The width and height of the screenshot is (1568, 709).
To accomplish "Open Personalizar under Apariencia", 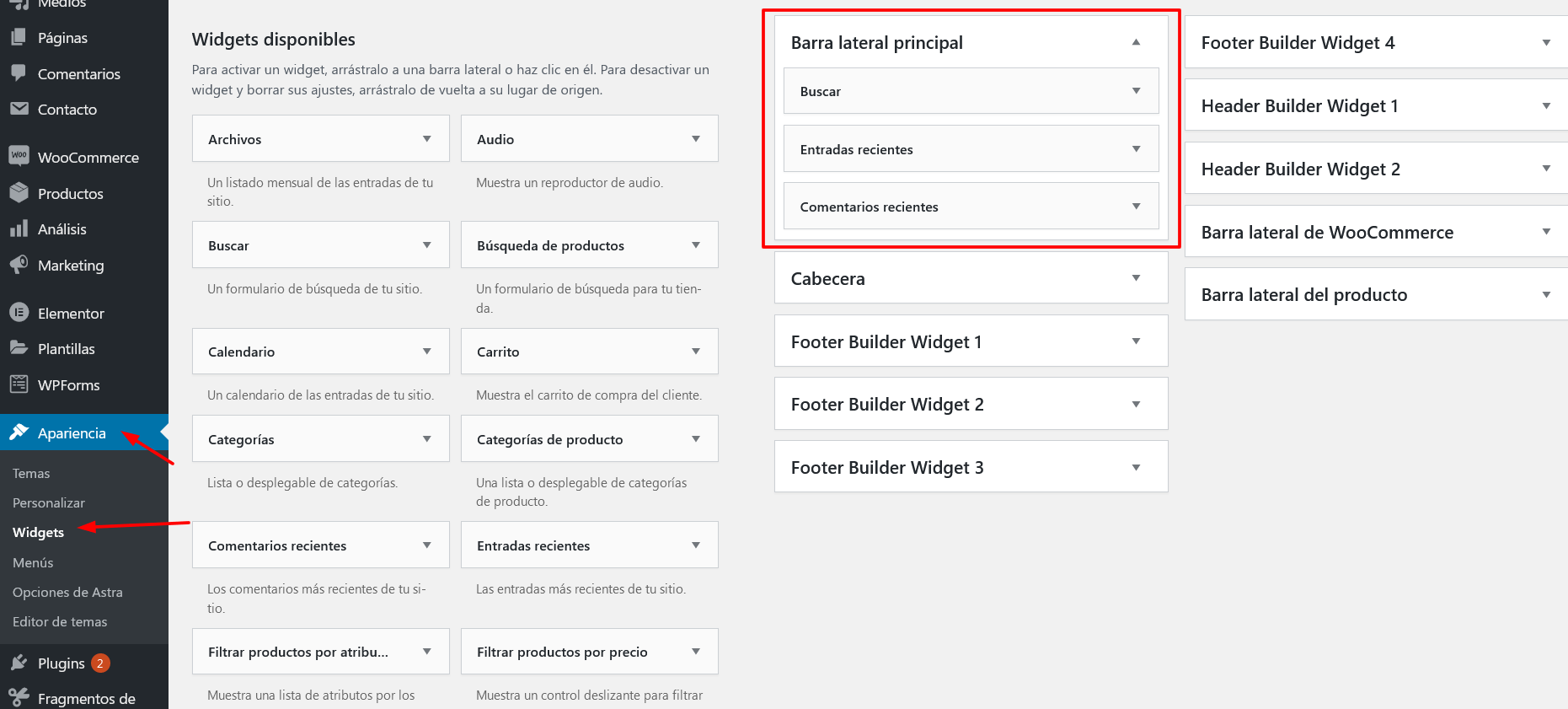I will click(49, 502).
